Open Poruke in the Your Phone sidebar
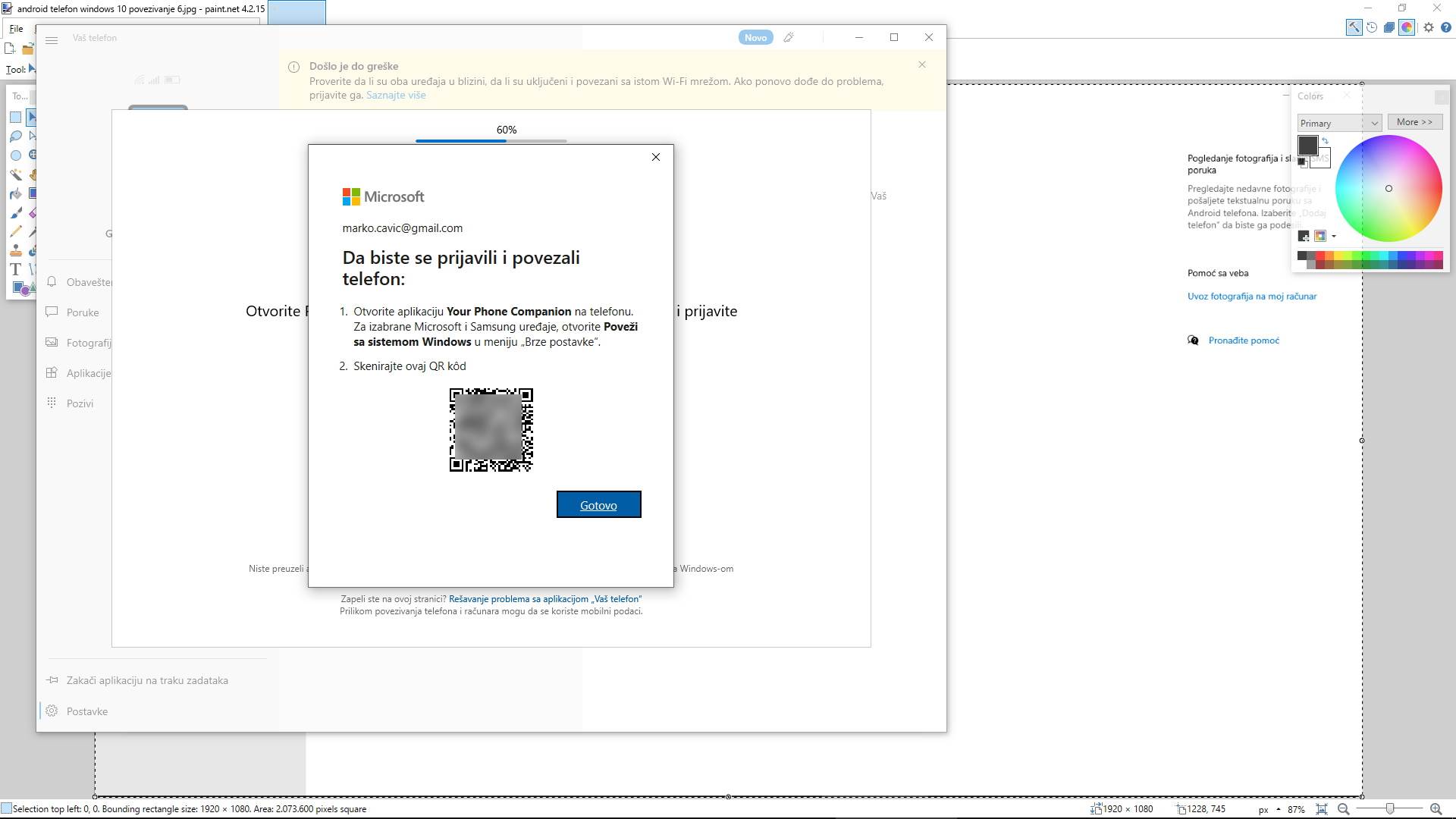Image resolution: width=1456 pixels, height=819 pixels. point(82,312)
